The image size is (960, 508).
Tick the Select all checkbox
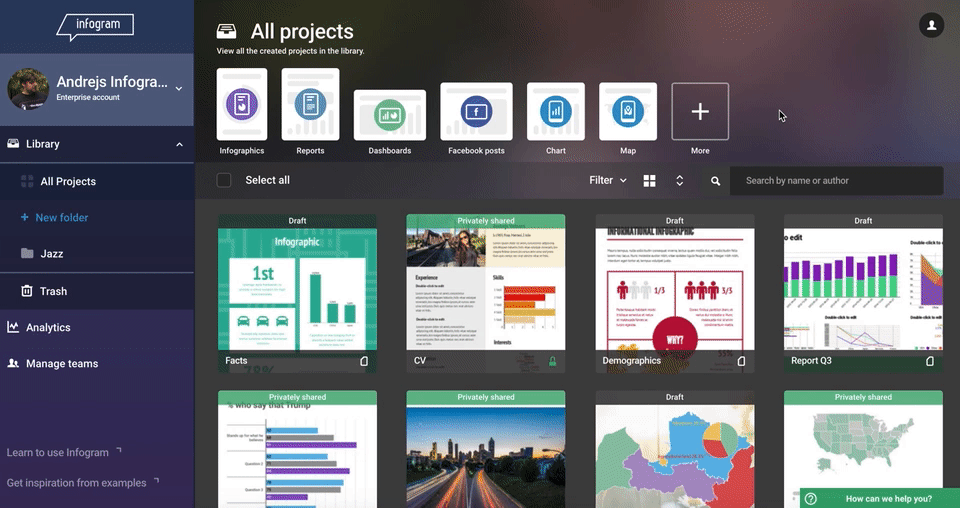click(224, 180)
